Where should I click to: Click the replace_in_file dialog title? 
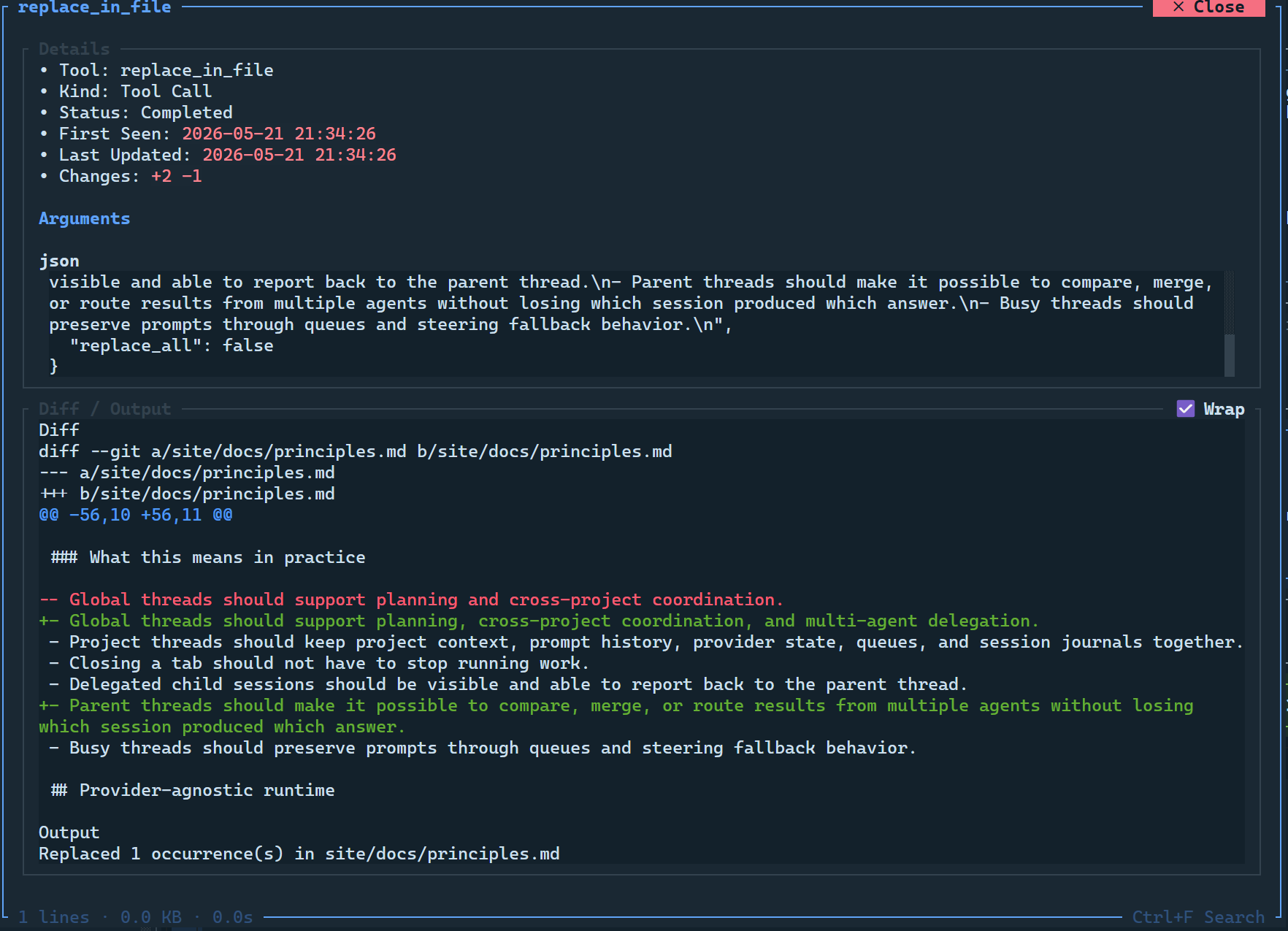coord(95,7)
